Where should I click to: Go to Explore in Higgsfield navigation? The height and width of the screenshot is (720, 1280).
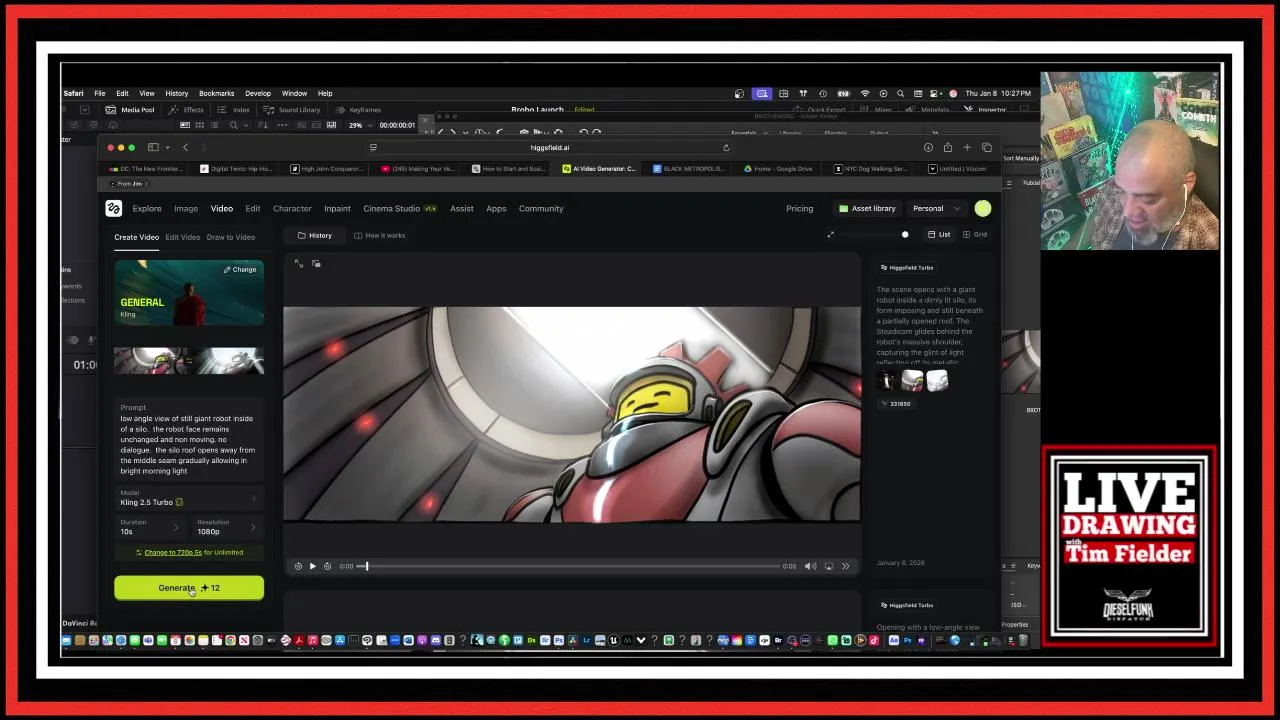click(x=147, y=208)
